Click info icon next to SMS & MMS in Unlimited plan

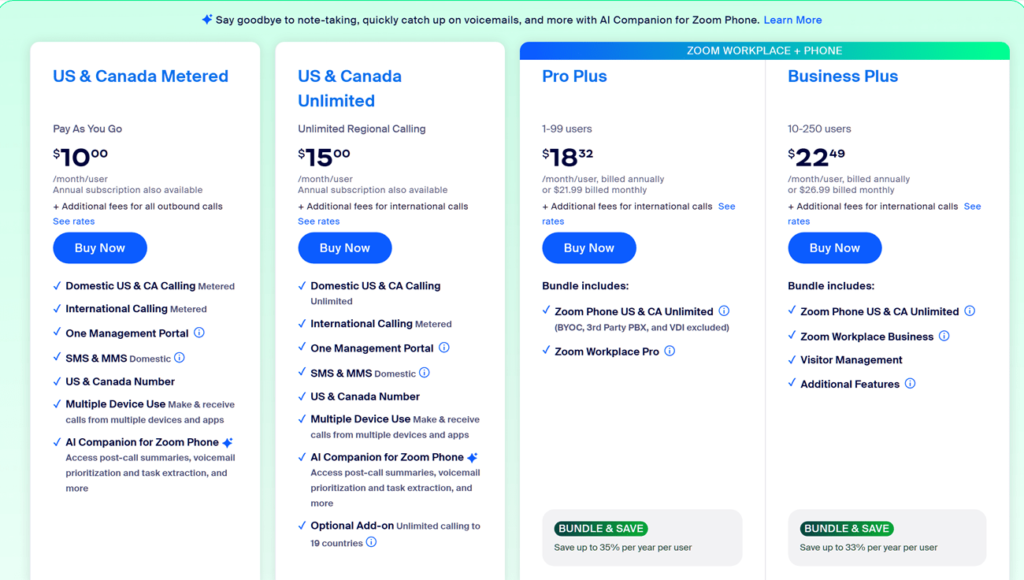click(x=424, y=372)
